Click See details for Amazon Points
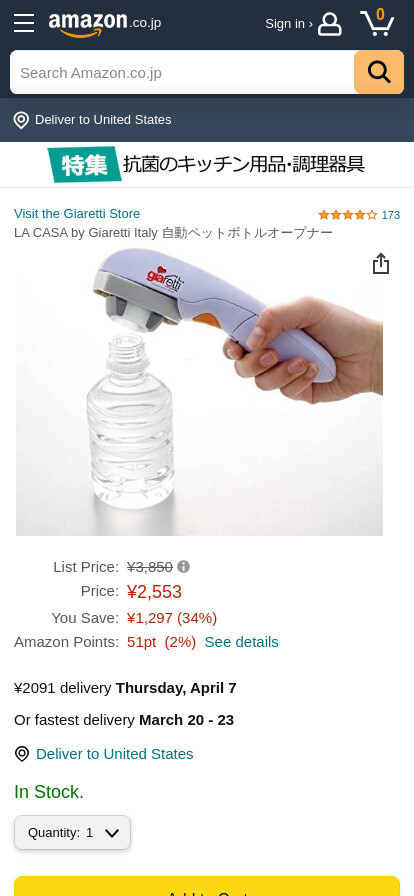The image size is (414, 896). point(241,642)
